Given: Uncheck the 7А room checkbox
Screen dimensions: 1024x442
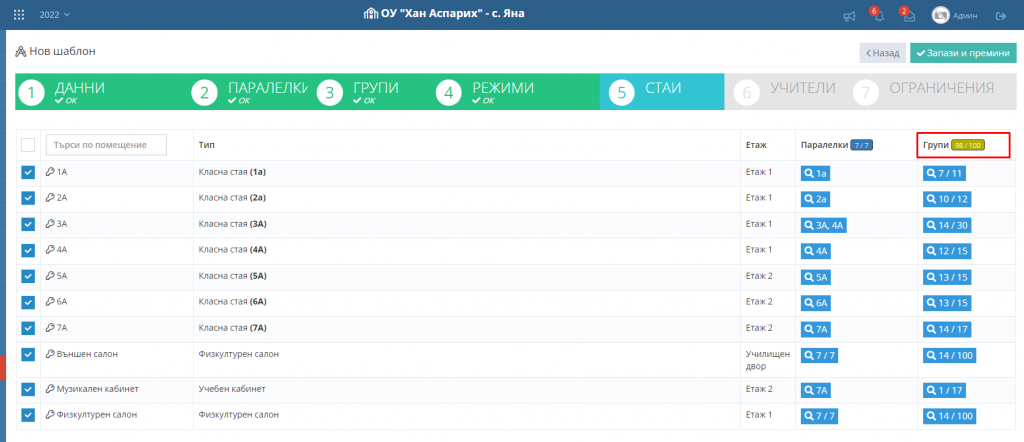Looking at the screenshot, I should (x=28, y=328).
